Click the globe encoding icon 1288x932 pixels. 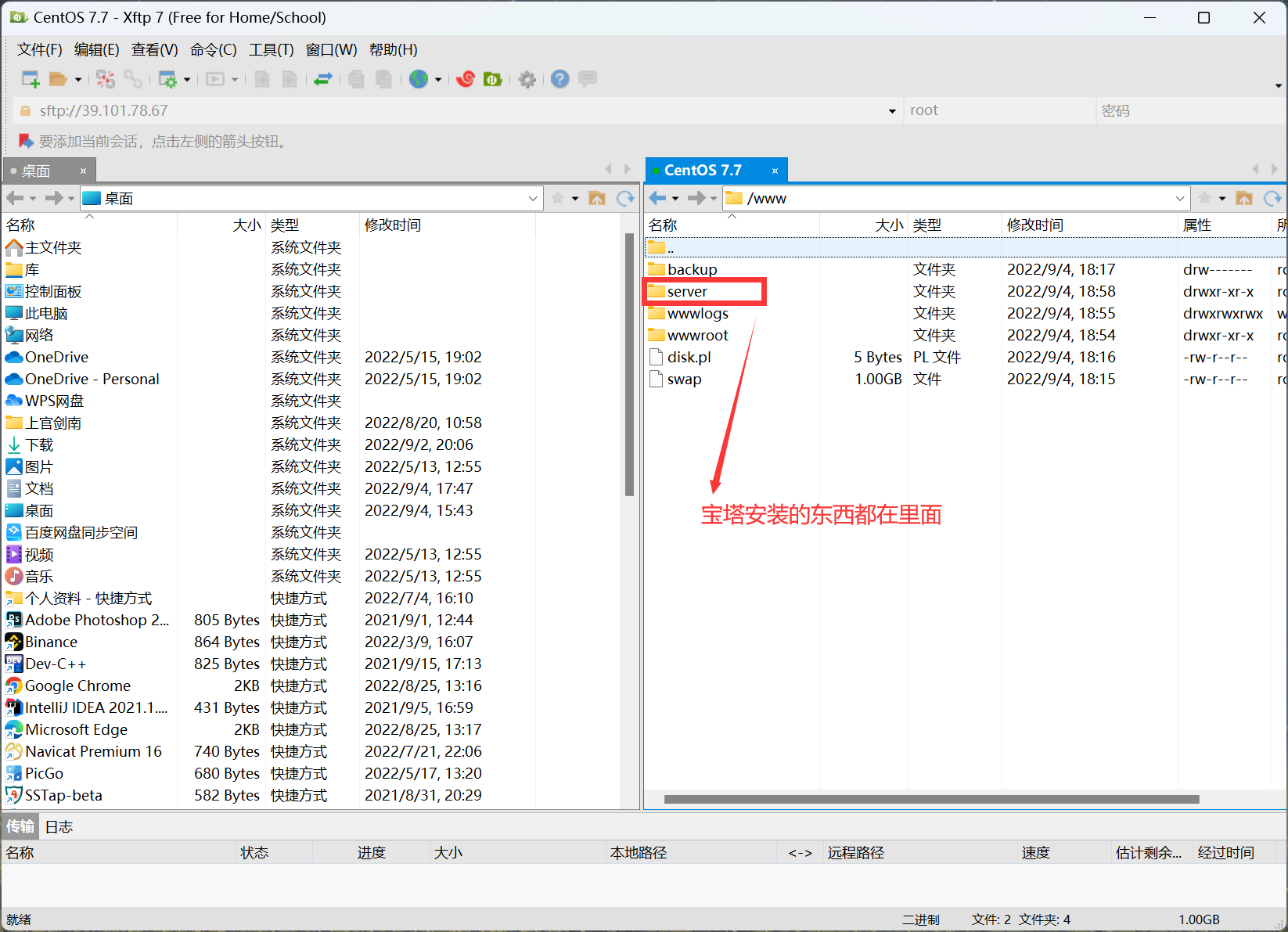(x=419, y=79)
